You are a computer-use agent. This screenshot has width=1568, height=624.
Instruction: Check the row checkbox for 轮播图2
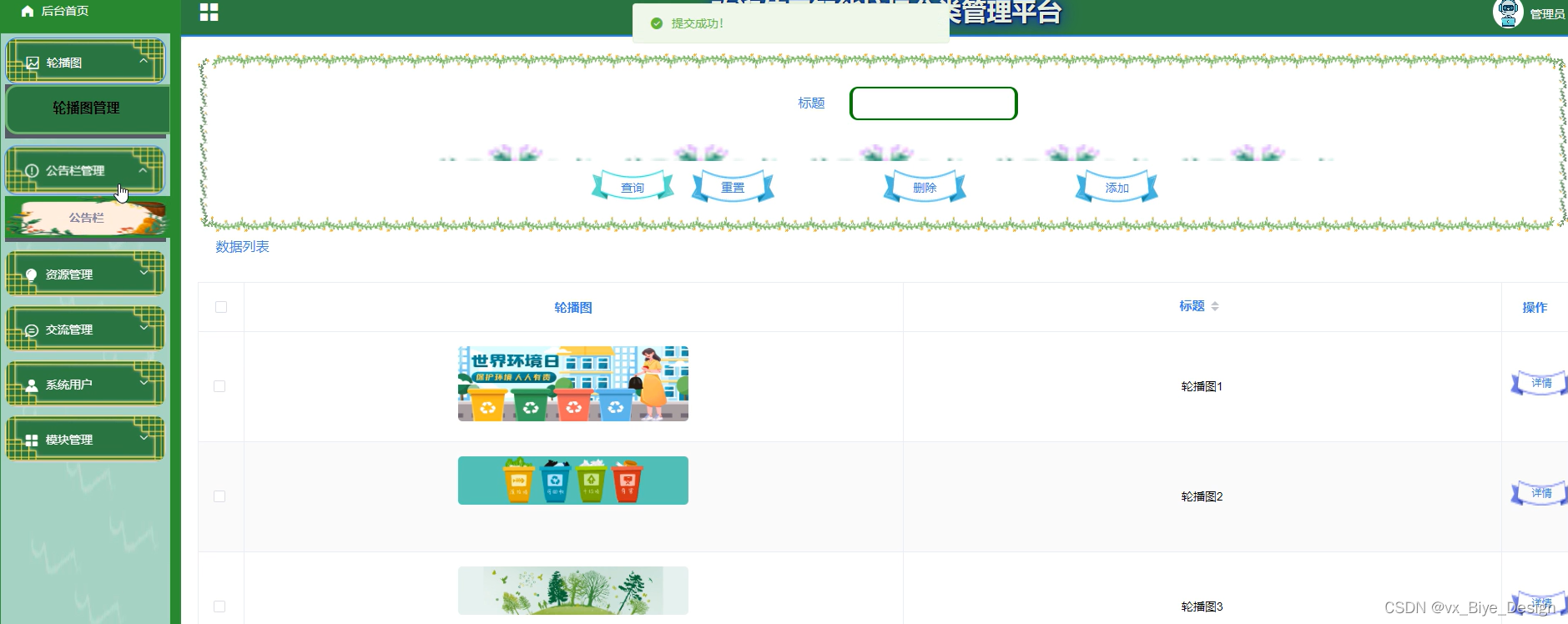(x=219, y=496)
